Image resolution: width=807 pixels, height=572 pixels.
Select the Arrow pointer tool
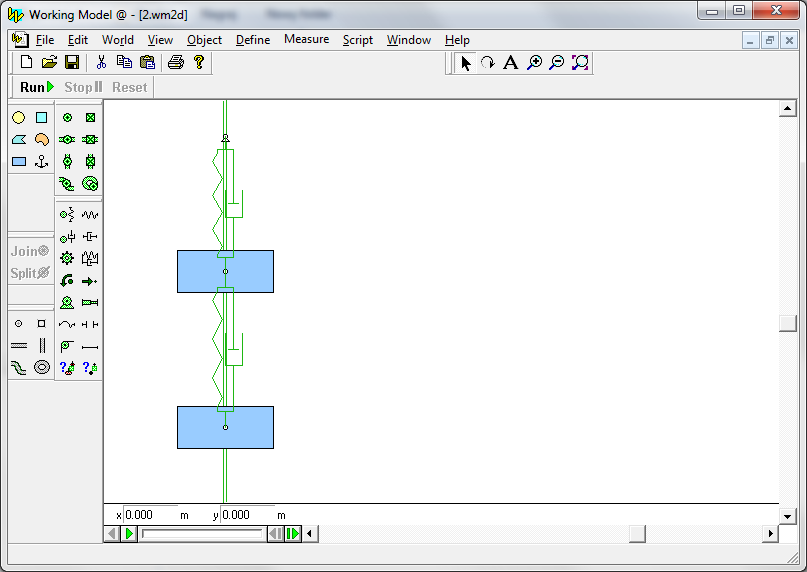point(465,63)
